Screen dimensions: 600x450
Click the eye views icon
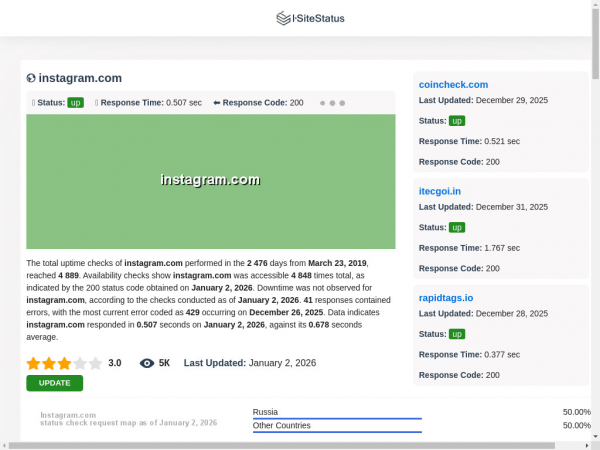(147, 363)
